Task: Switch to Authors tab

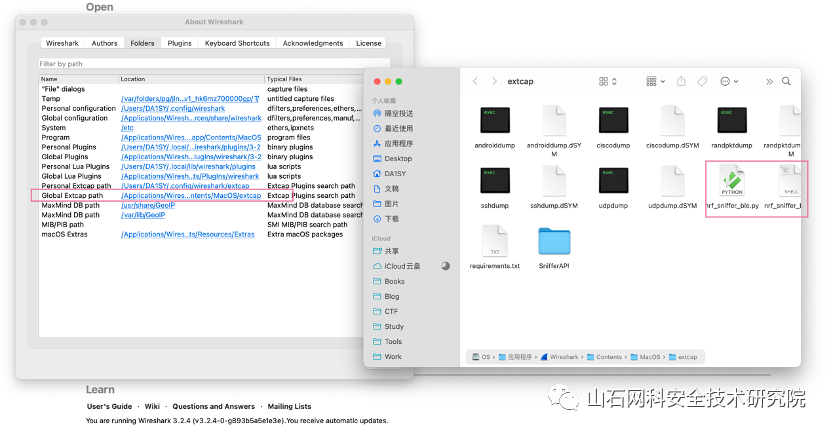Action: (x=105, y=43)
